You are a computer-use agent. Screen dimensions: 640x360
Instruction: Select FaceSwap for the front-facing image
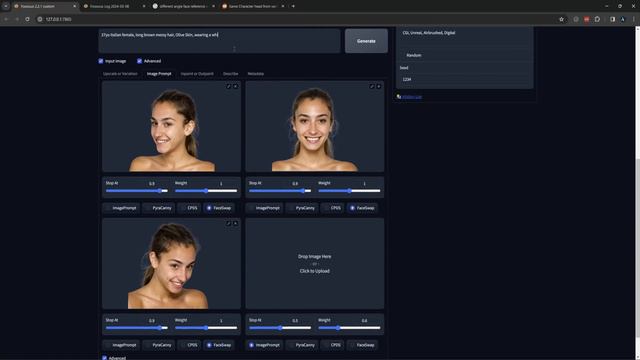click(362, 208)
